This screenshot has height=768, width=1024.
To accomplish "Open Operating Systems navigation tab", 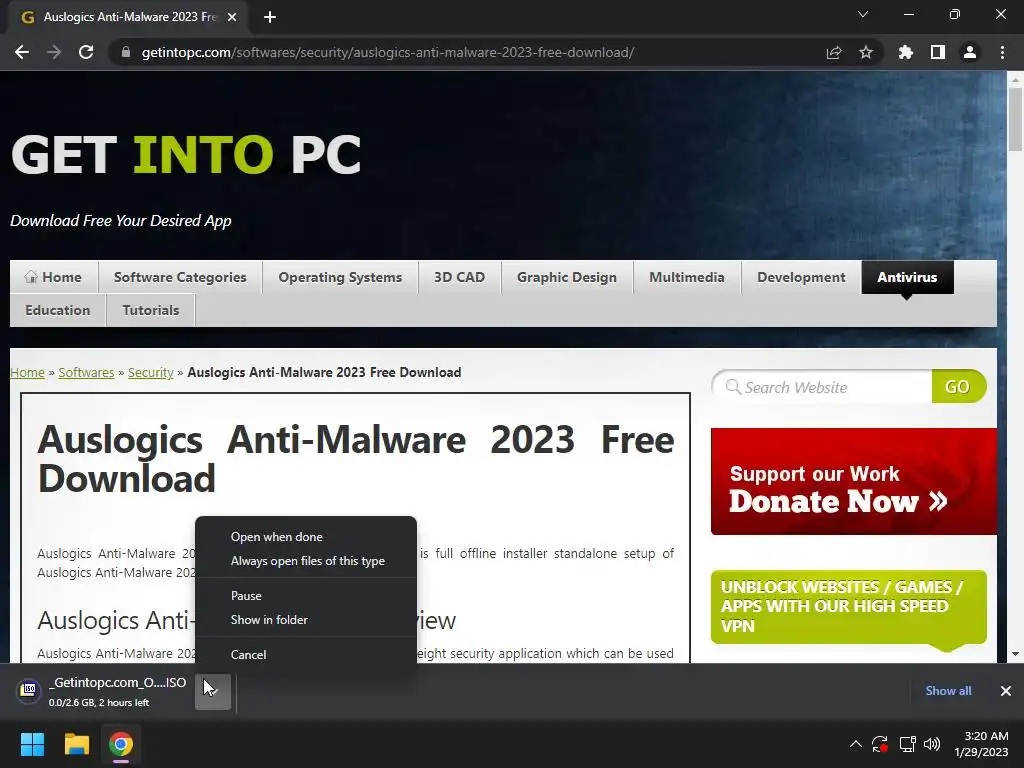I will (x=340, y=277).
